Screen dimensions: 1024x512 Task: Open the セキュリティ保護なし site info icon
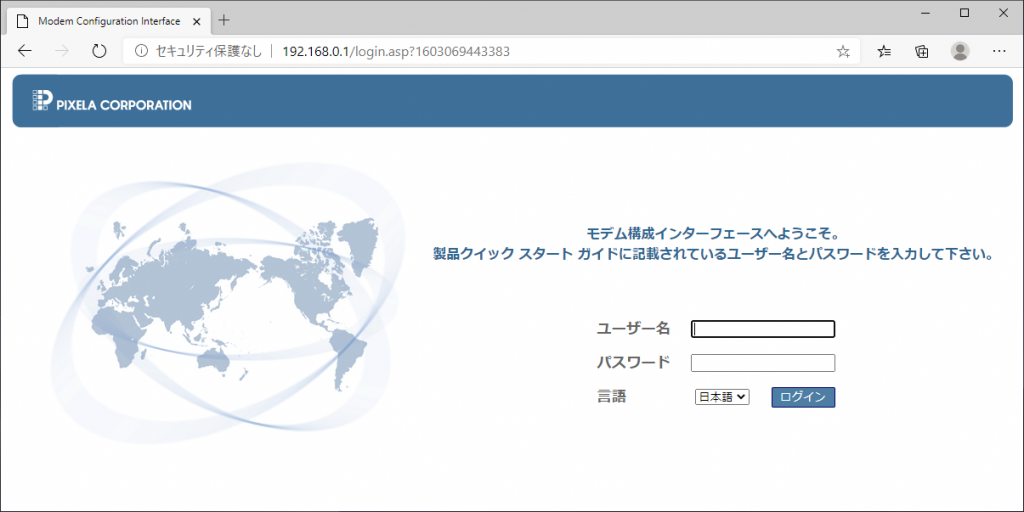(x=141, y=51)
